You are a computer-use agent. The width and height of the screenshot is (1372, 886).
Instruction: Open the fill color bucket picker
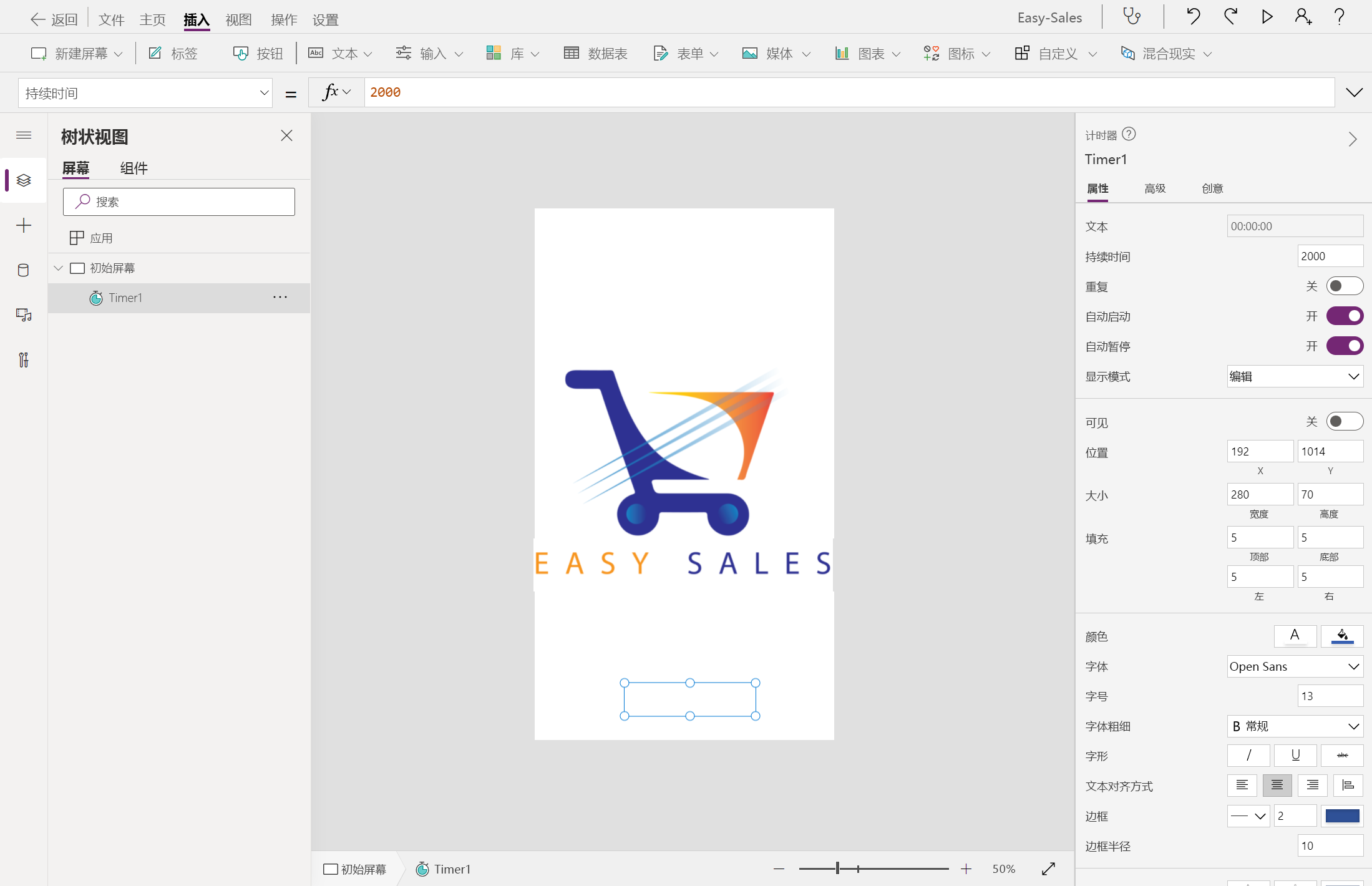tap(1342, 636)
